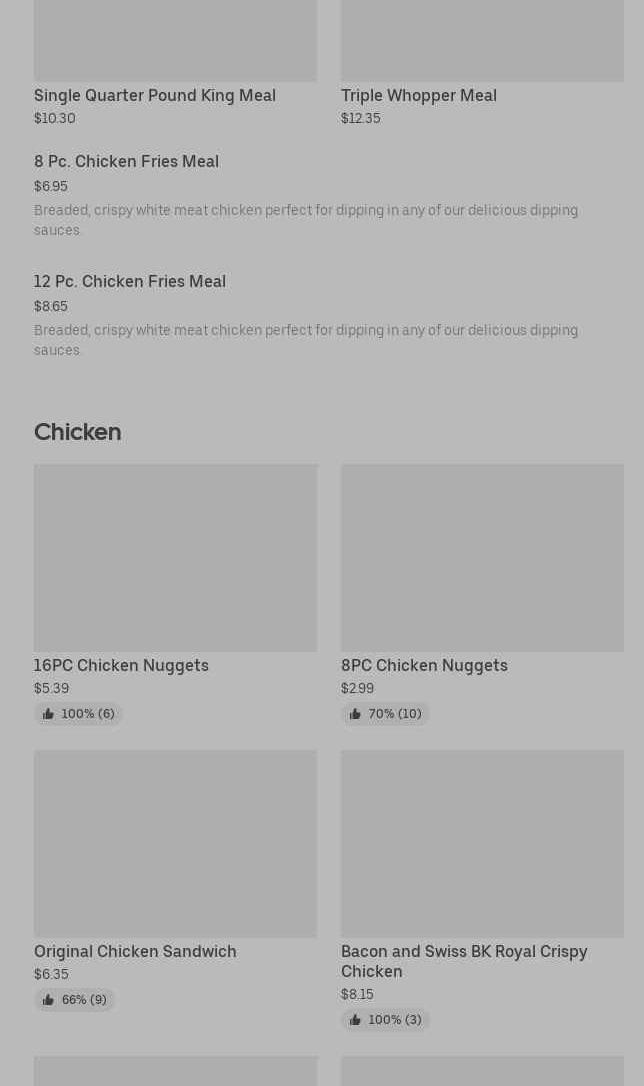Open the Triple Whopper Meal title
This screenshot has height=1086, width=644.
(x=419, y=95)
